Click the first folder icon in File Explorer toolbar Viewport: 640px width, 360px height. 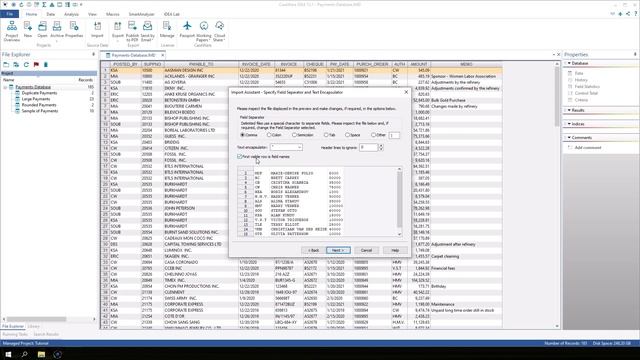coord(6,64)
